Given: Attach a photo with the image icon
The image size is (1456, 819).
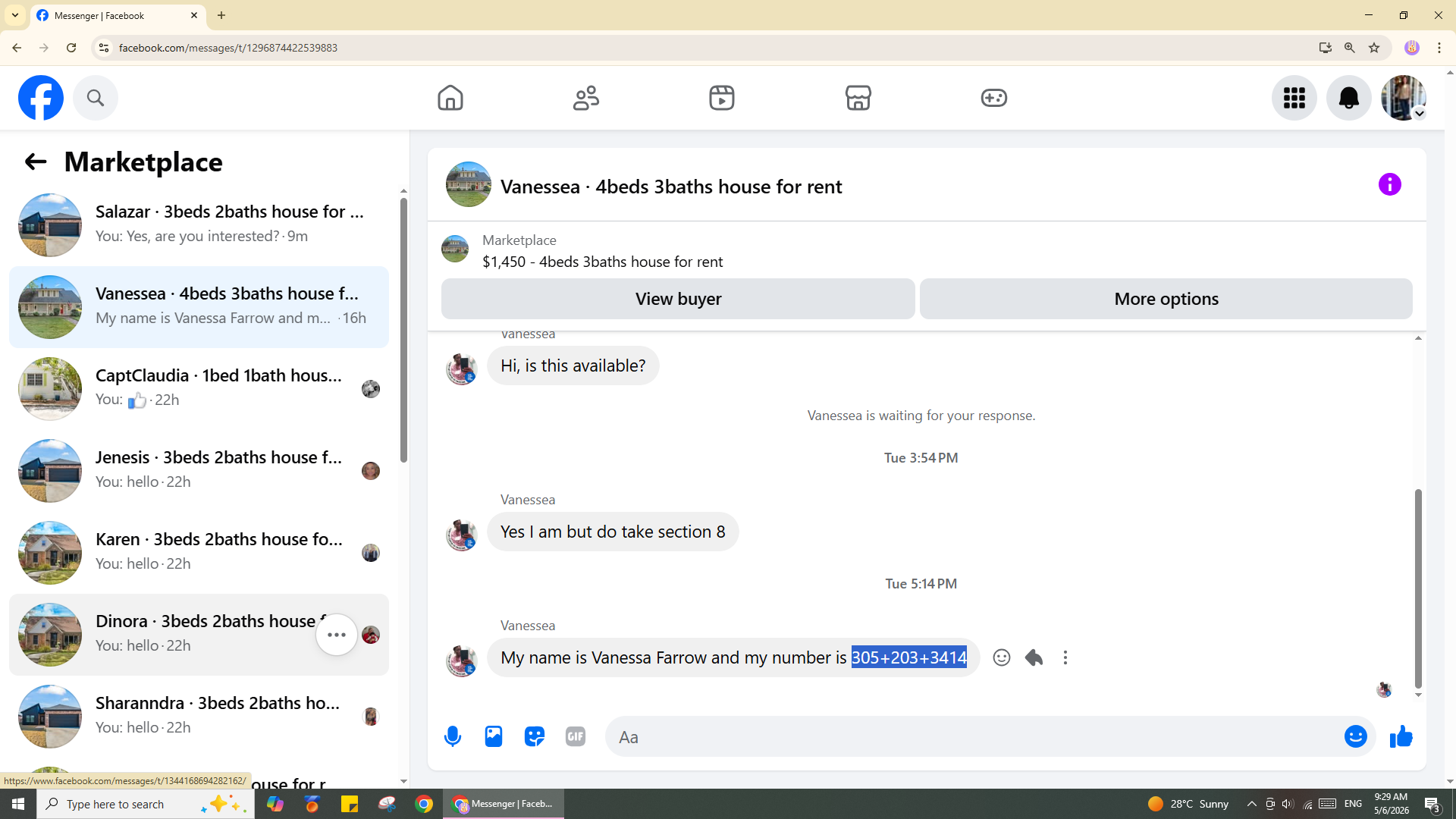Looking at the screenshot, I should [x=494, y=736].
